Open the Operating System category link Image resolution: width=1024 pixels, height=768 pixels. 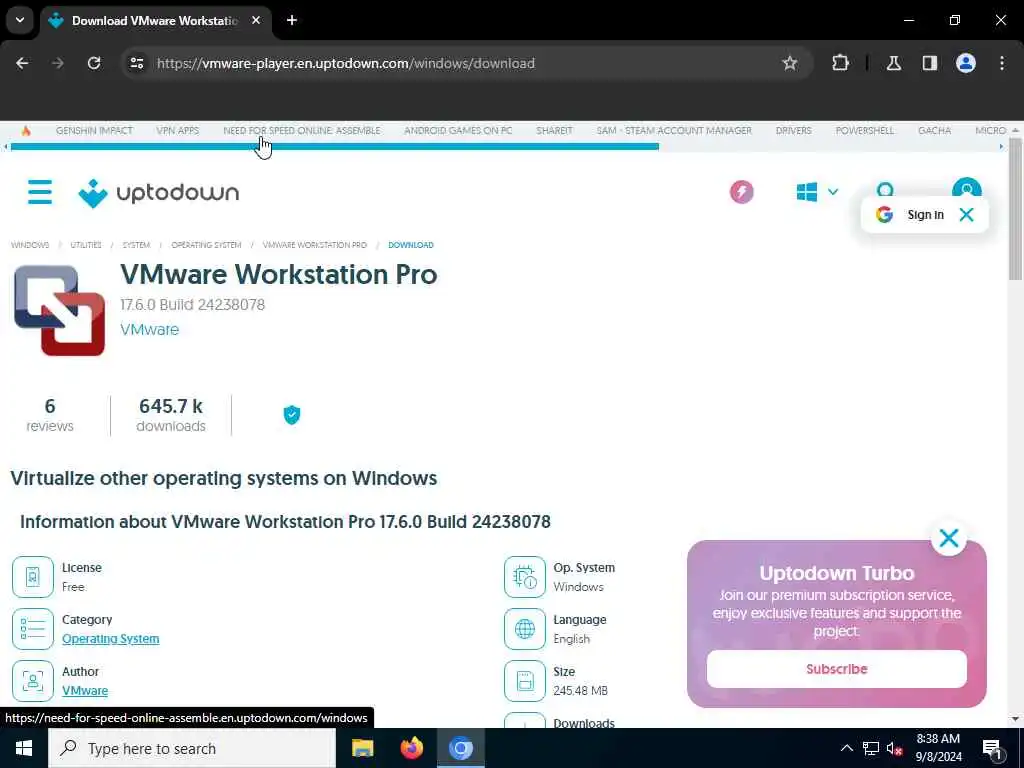click(x=110, y=639)
